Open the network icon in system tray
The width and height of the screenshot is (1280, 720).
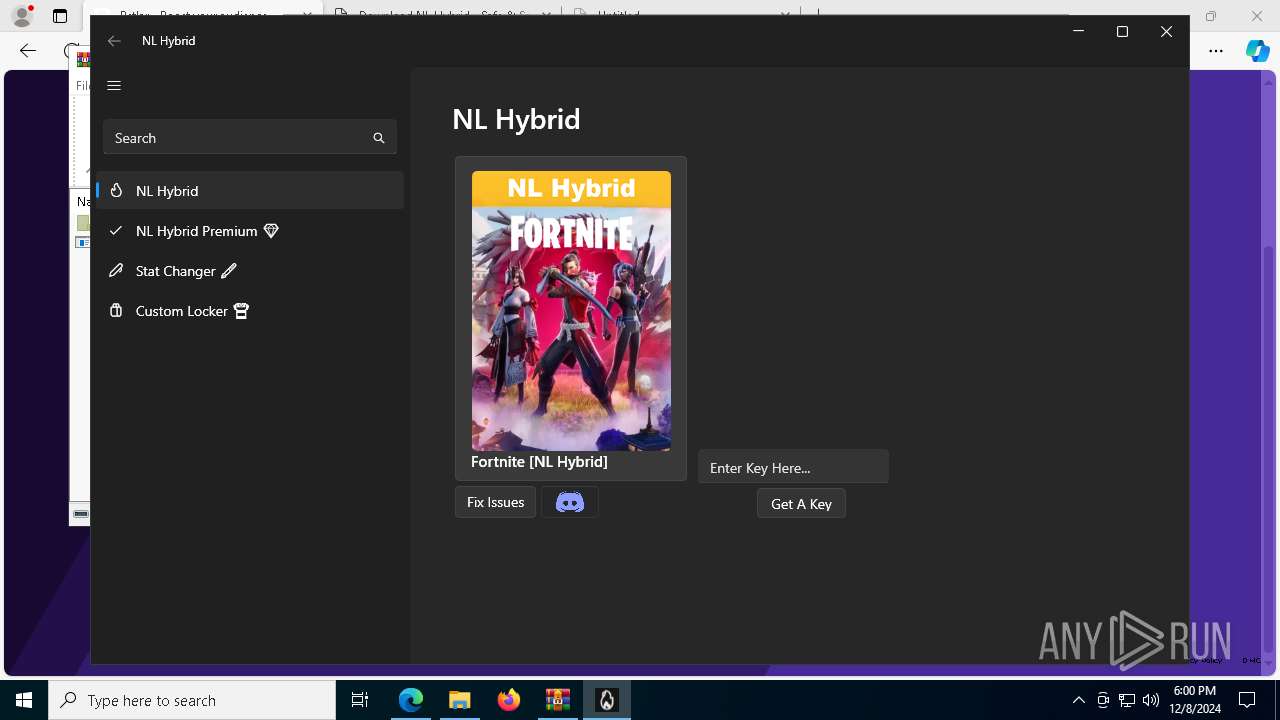pos(1127,700)
